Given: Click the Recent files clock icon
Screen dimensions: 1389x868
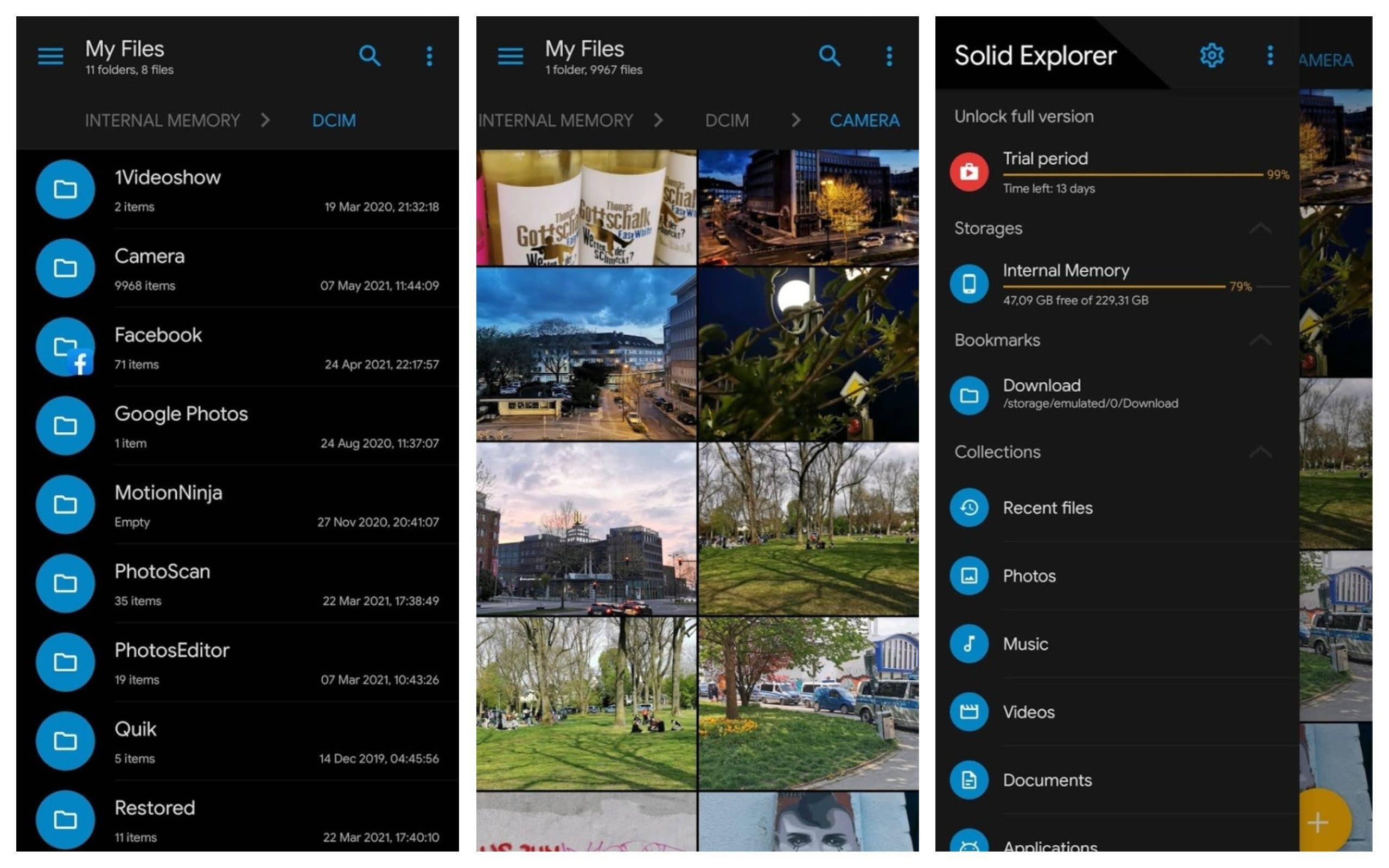Looking at the screenshot, I should 969,507.
